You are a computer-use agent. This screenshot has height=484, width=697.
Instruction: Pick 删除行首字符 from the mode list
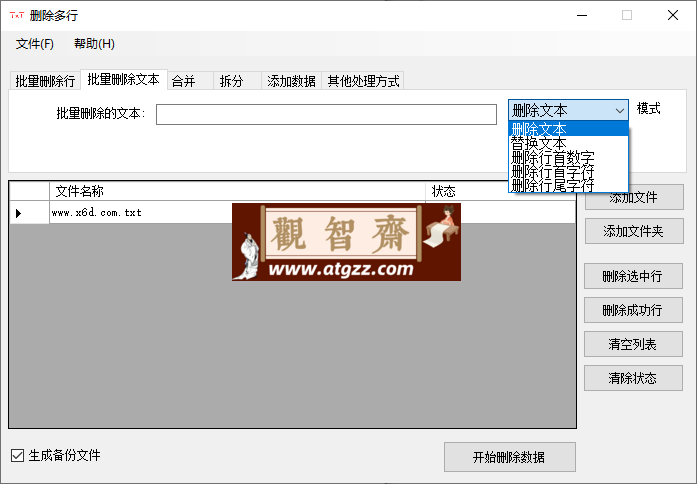[x=568, y=171]
